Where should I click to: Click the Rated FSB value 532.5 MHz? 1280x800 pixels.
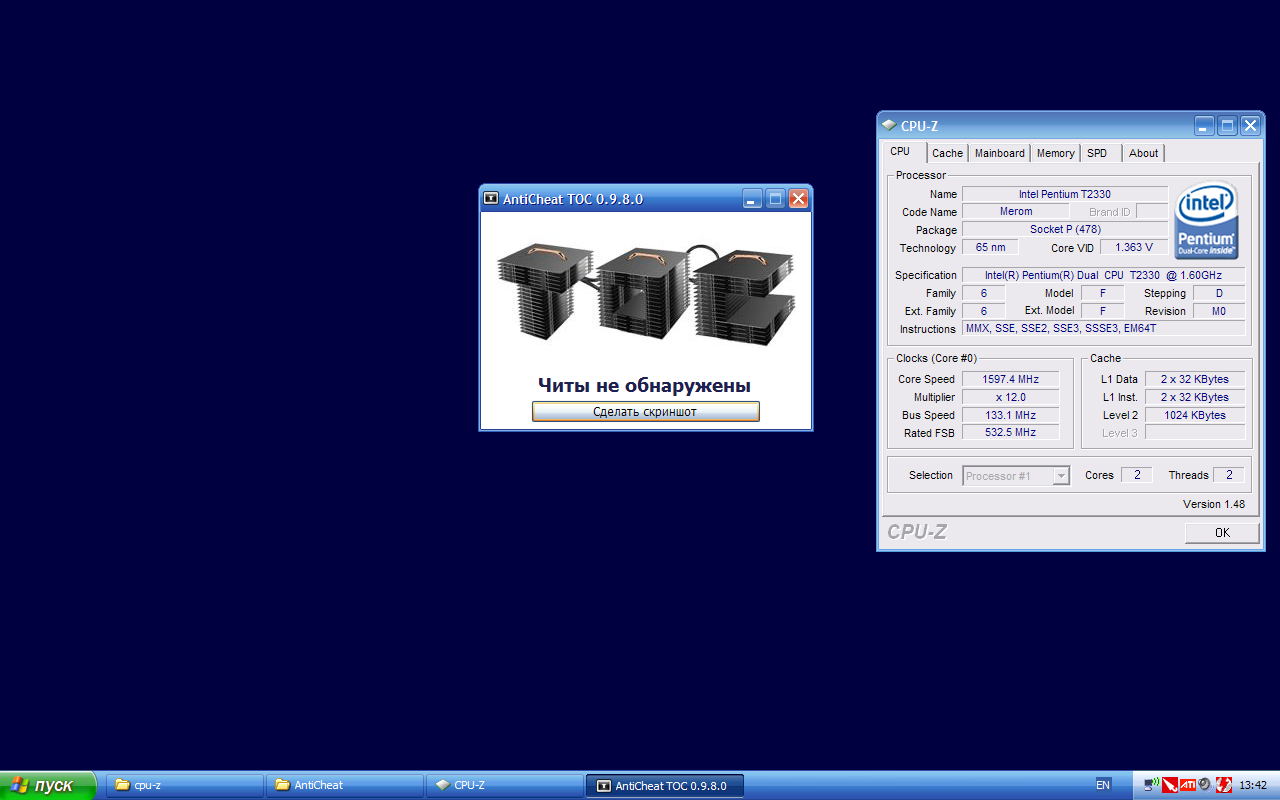[1011, 432]
